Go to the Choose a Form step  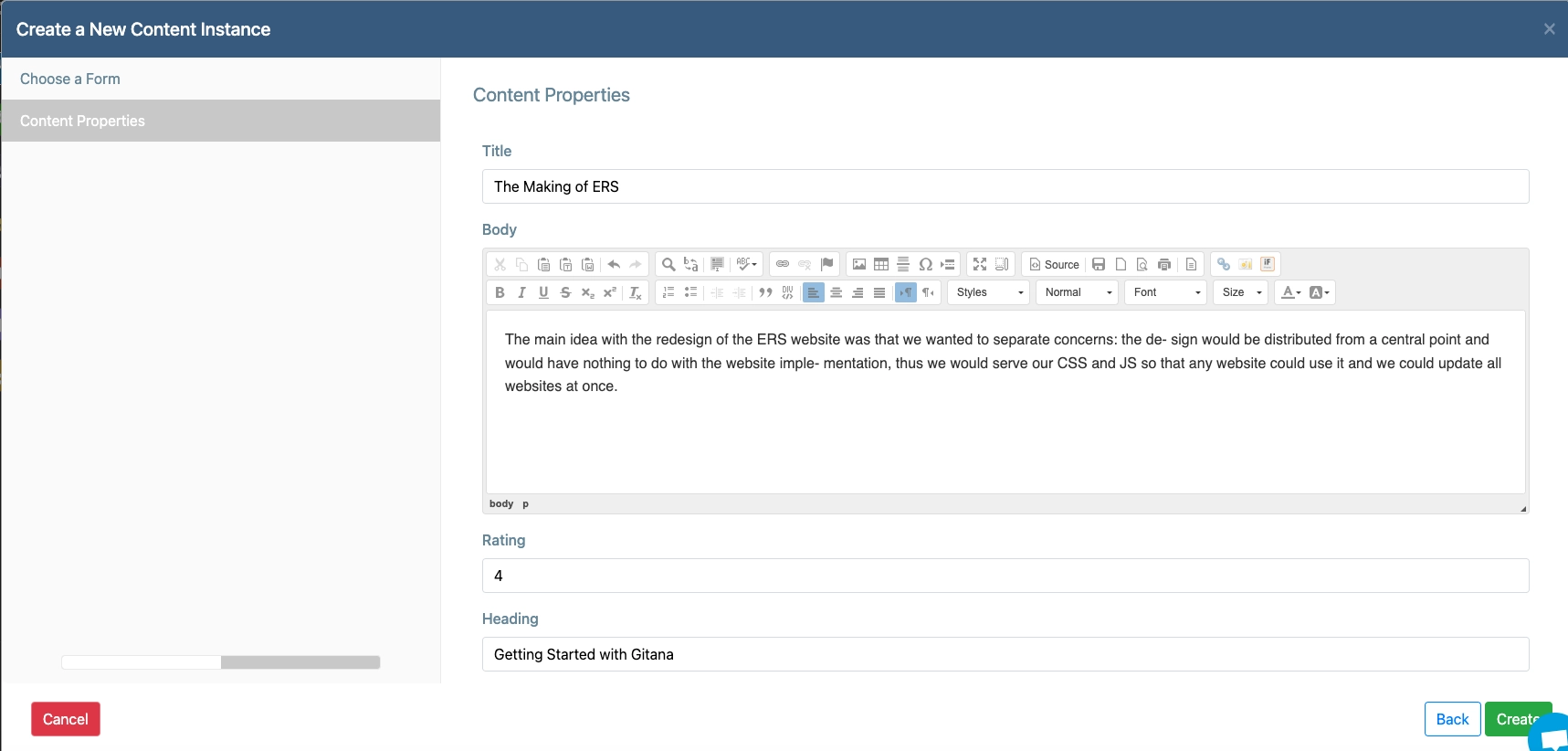[x=70, y=79]
